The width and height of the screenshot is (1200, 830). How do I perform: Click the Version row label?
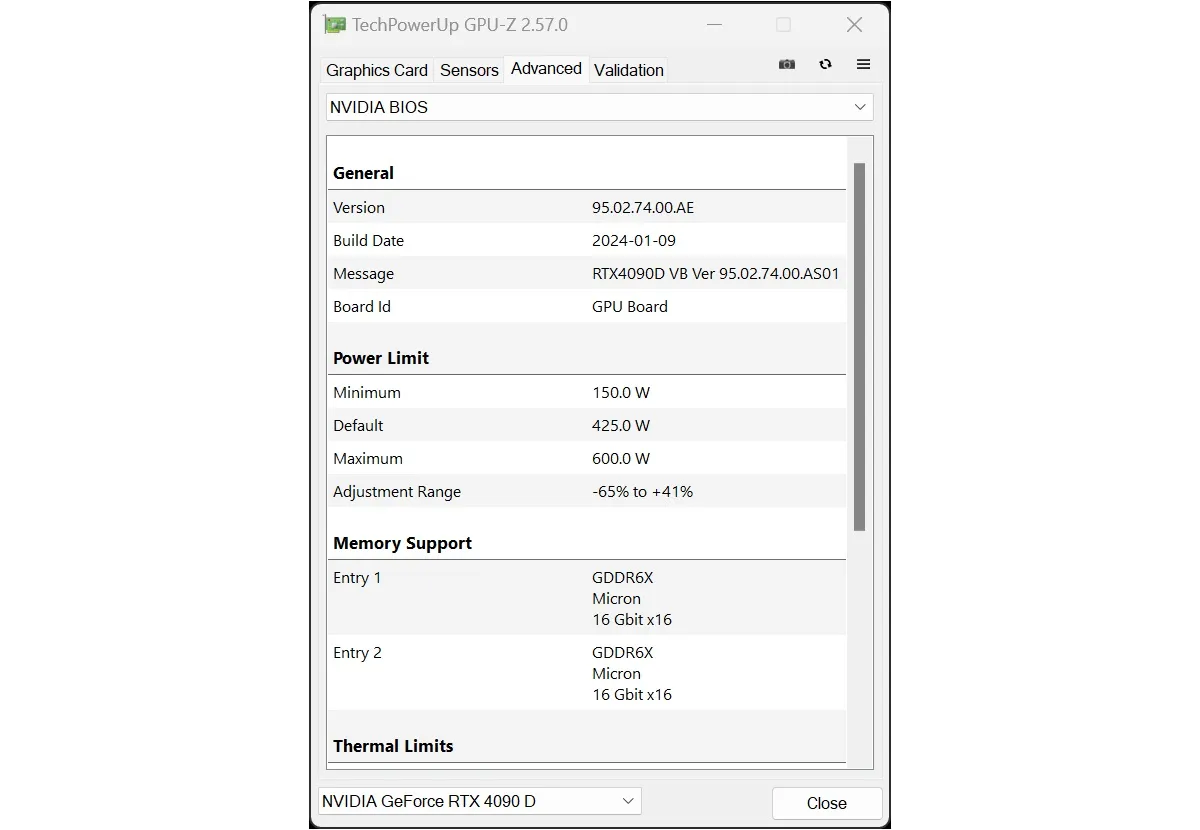point(359,208)
